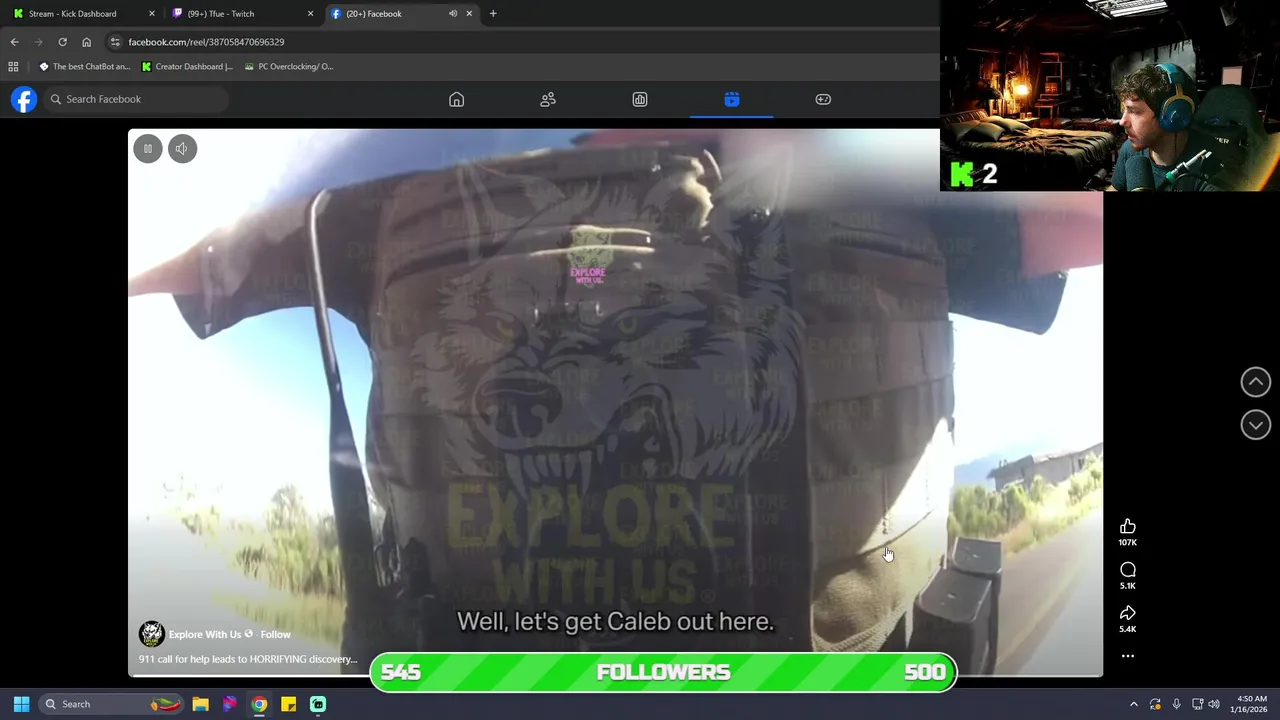Reload the current page
The image size is (1280, 720).
pos(62,42)
